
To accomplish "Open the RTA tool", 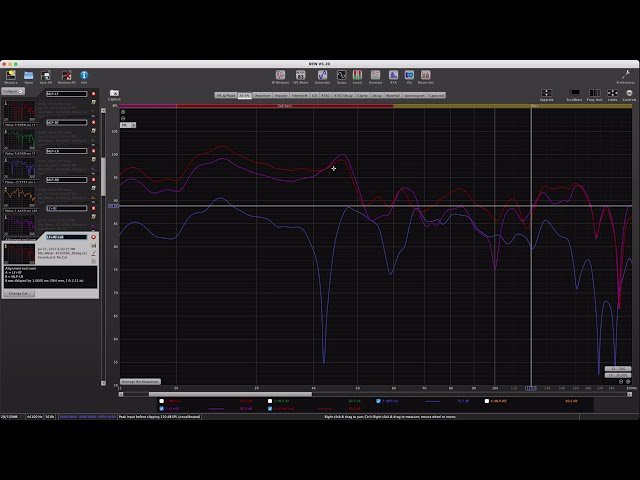I will click(x=393, y=75).
